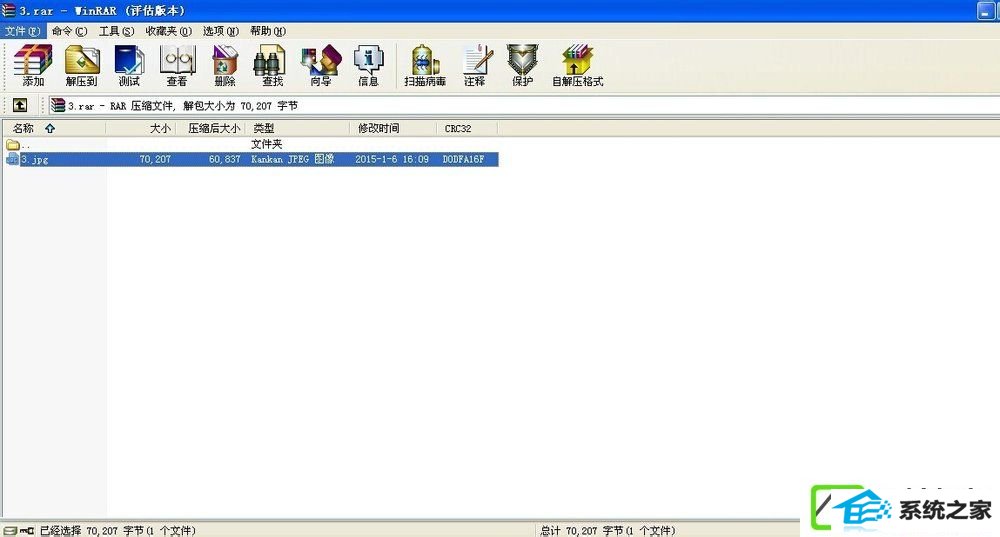Click the 文件夹 type cell of parent row

(x=267, y=144)
